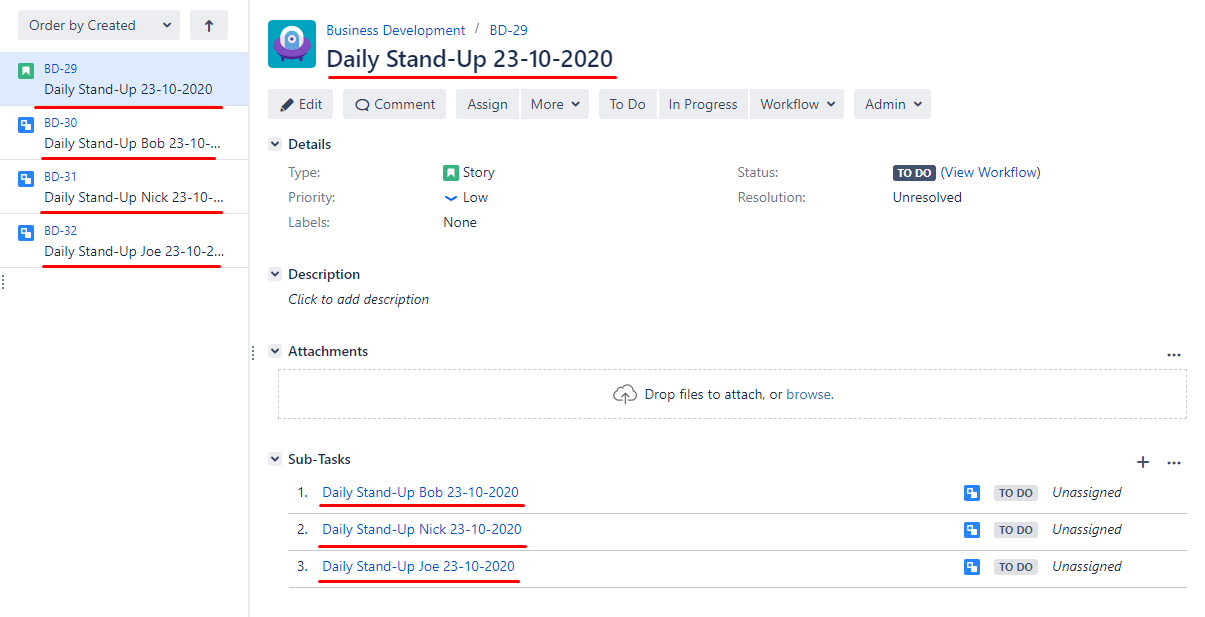Open the Order by Created dropdown

(98, 26)
